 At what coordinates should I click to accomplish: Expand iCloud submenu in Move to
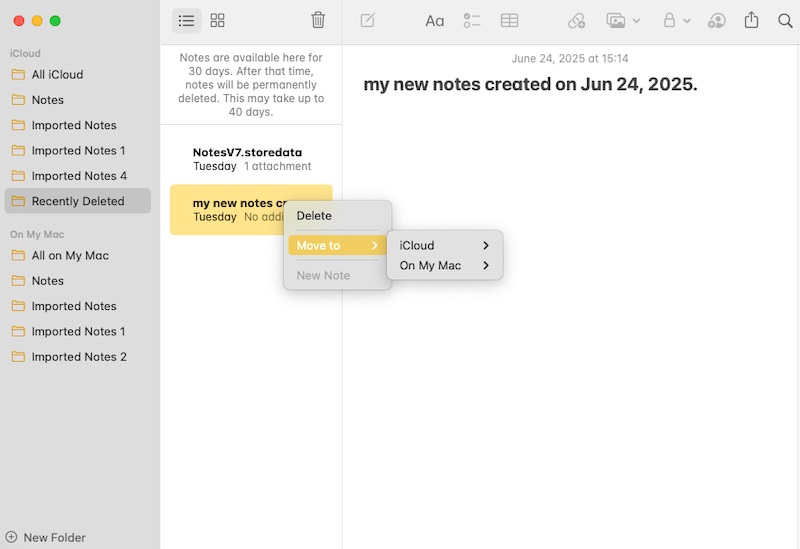[444, 246]
